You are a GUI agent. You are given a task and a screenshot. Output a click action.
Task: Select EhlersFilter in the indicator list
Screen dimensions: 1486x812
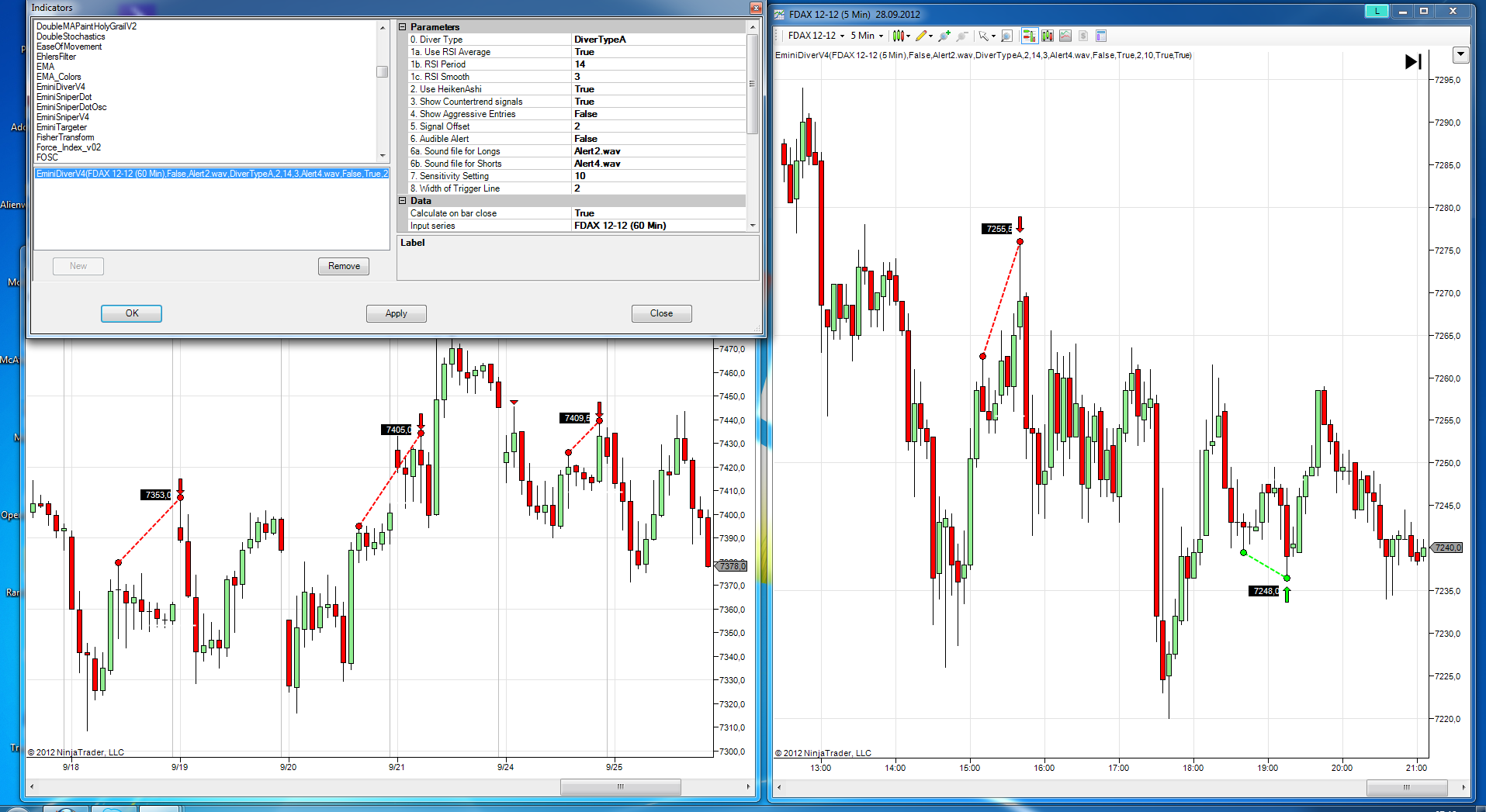(x=56, y=57)
